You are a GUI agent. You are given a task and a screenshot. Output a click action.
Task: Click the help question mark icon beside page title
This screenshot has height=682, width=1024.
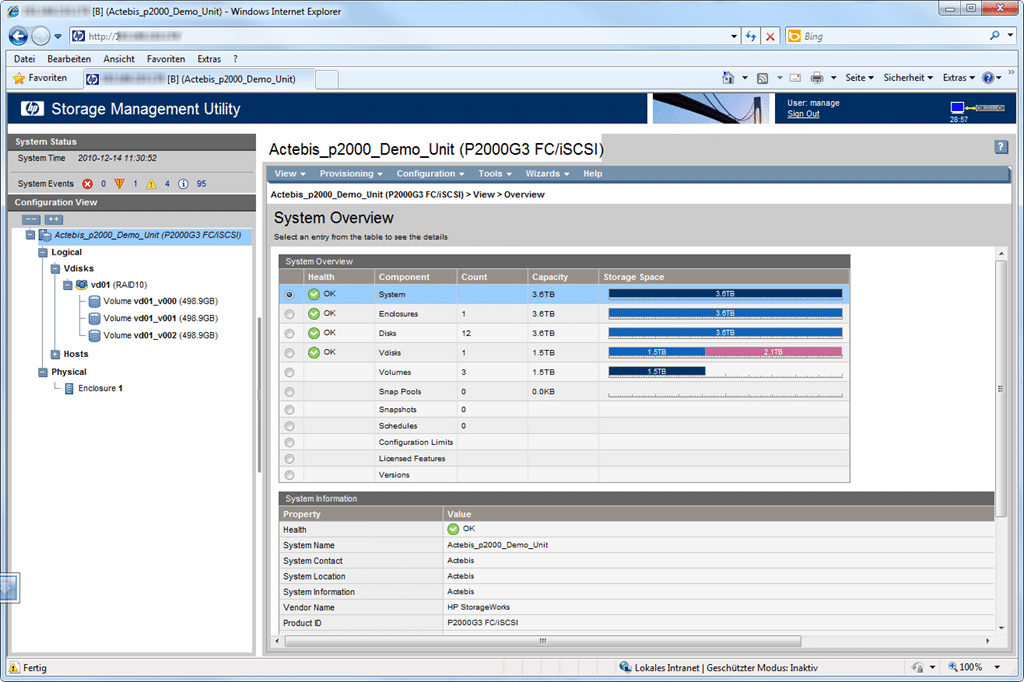click(x=1001, y=147)
